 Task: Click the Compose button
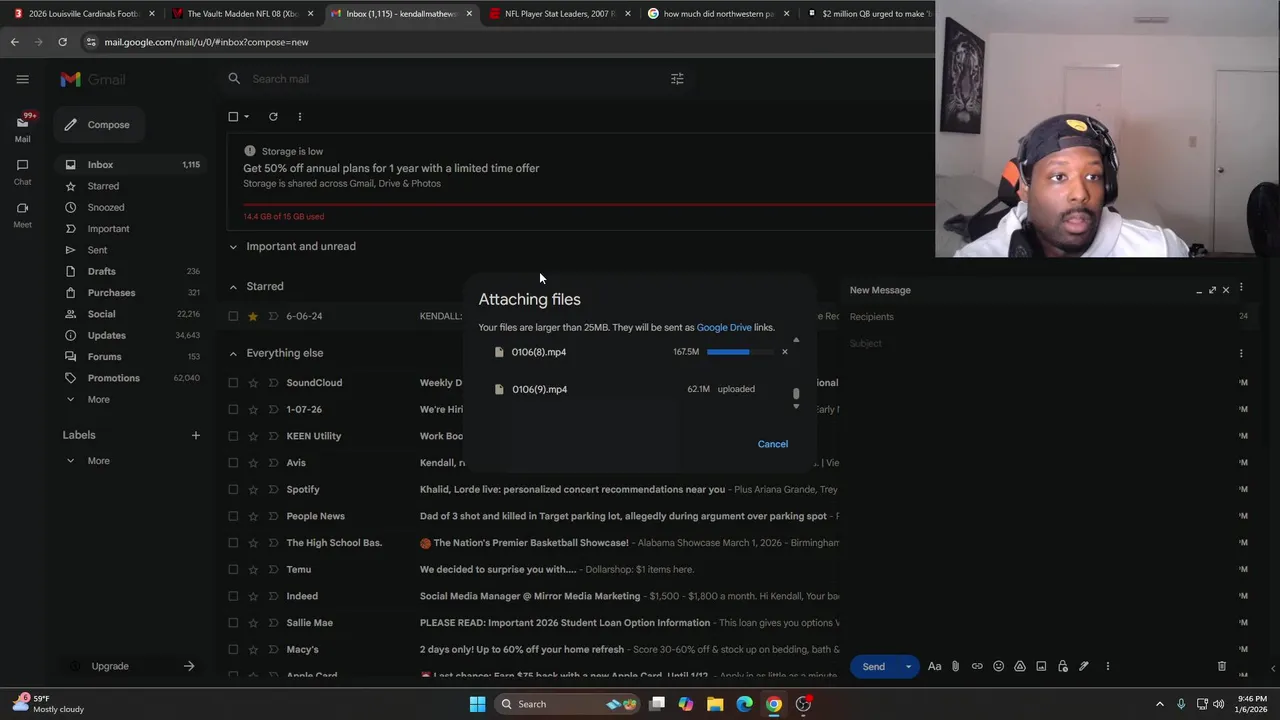[x=98, y=125]
